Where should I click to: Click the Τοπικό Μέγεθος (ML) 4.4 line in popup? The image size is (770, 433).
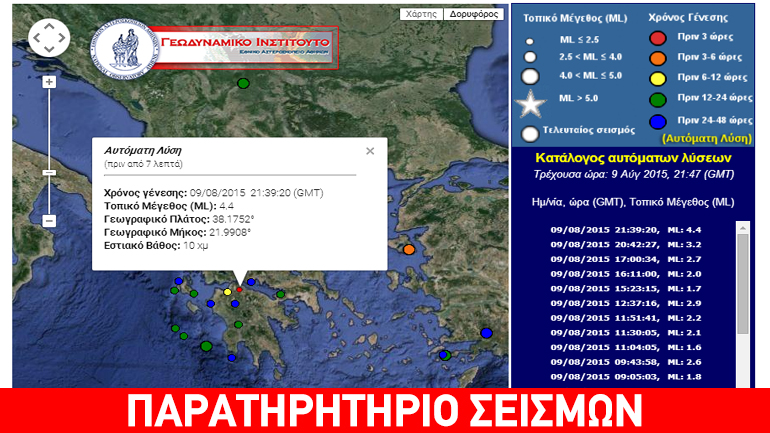[169, 206]
